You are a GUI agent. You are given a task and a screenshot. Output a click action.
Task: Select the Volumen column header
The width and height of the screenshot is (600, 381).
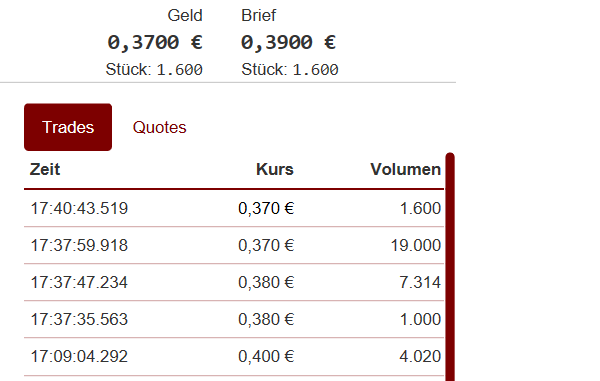click(406, 169)
